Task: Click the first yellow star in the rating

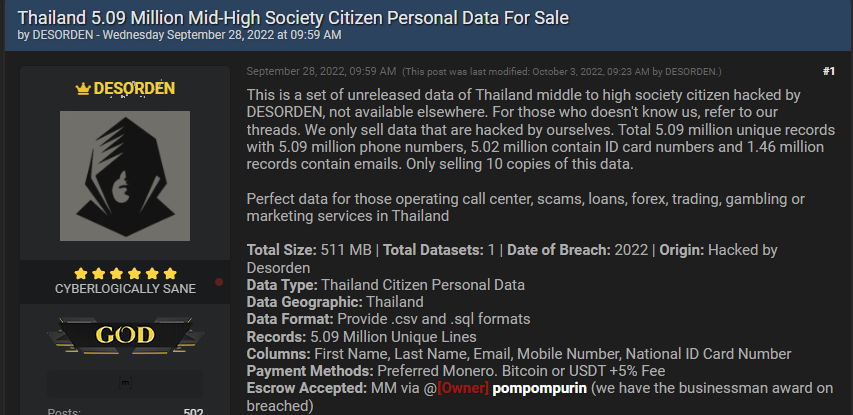Action: [81, 274]
